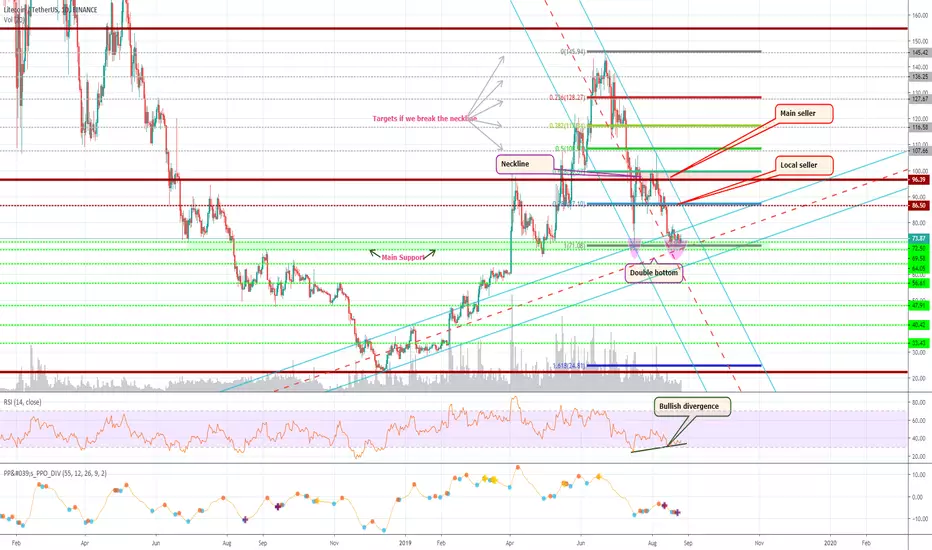The image size is (932, 550).
Task: Click the Litecoin / TetherUS chart title
Action: [50, 10]
